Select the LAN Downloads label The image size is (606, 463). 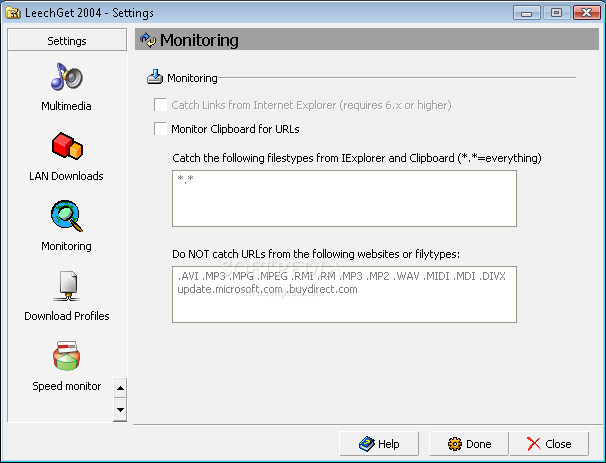click(66, 176)
